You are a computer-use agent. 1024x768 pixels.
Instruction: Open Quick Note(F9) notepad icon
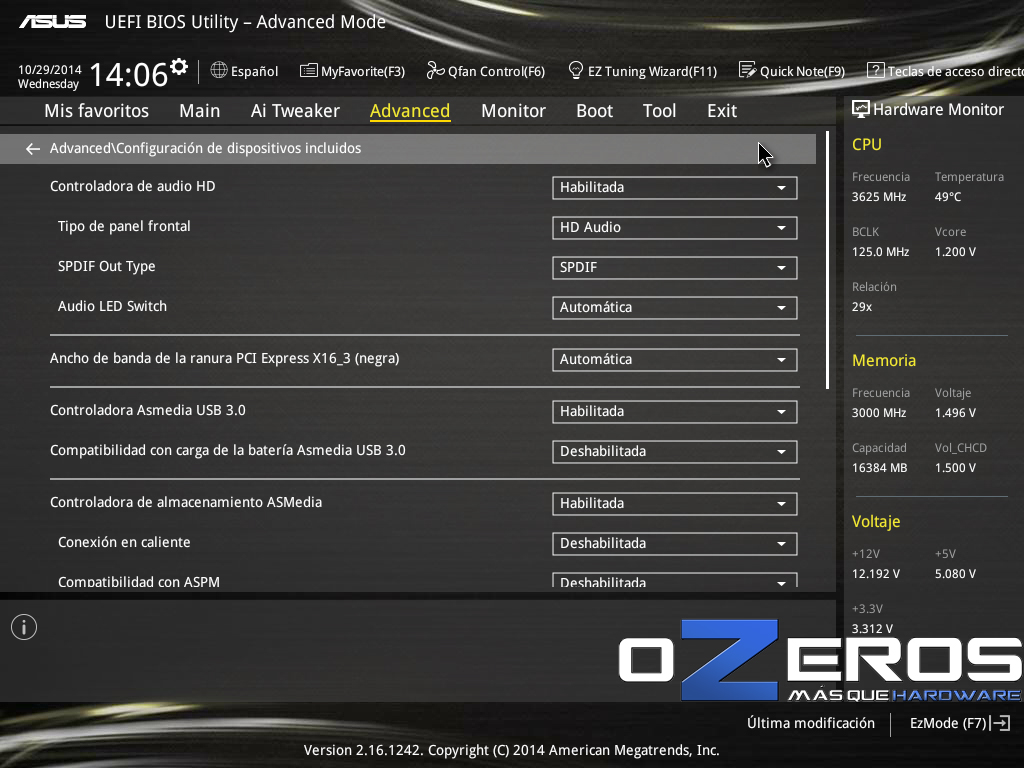click(747, 71)
